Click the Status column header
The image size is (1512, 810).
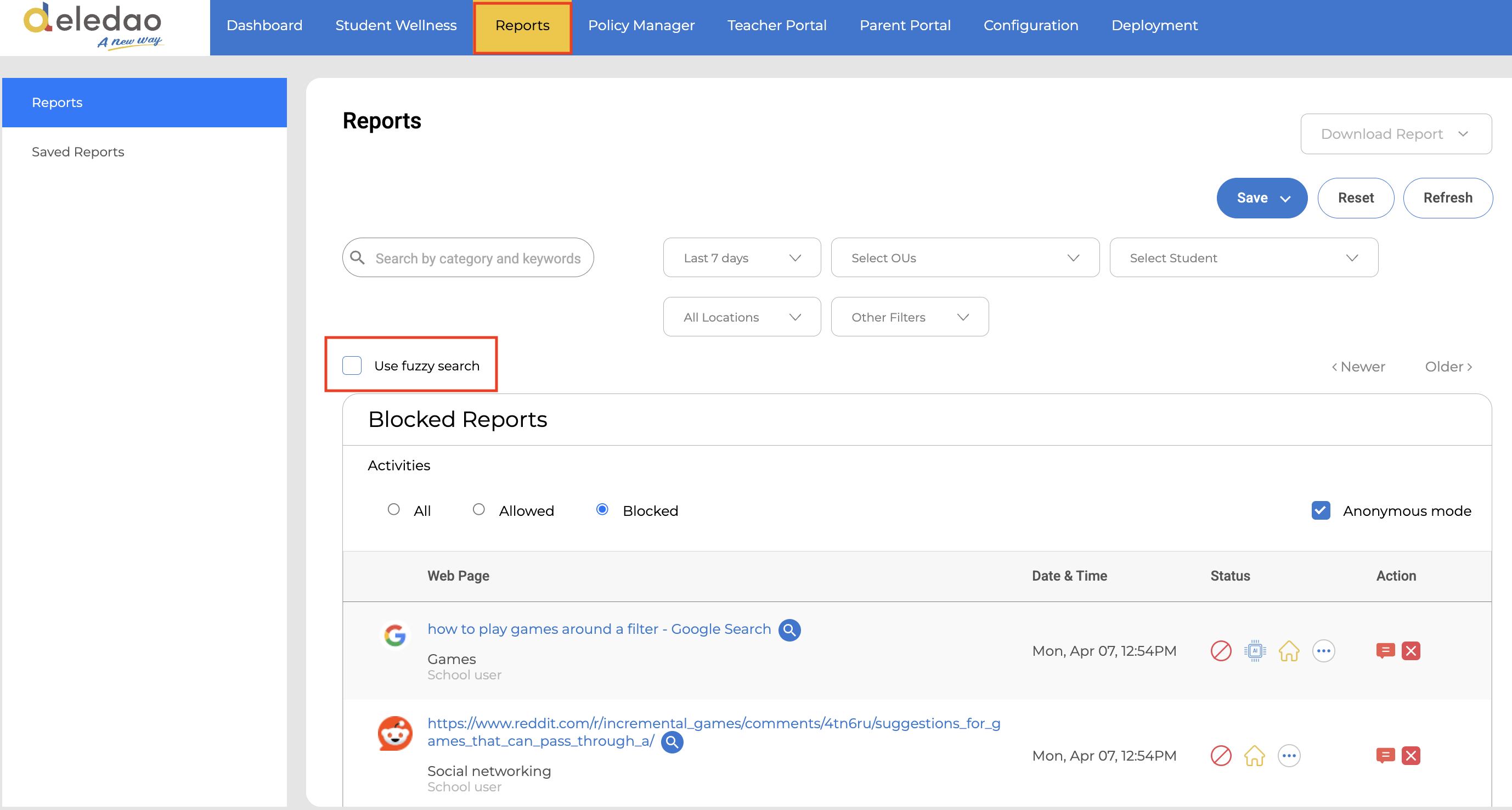[1230, 576]
